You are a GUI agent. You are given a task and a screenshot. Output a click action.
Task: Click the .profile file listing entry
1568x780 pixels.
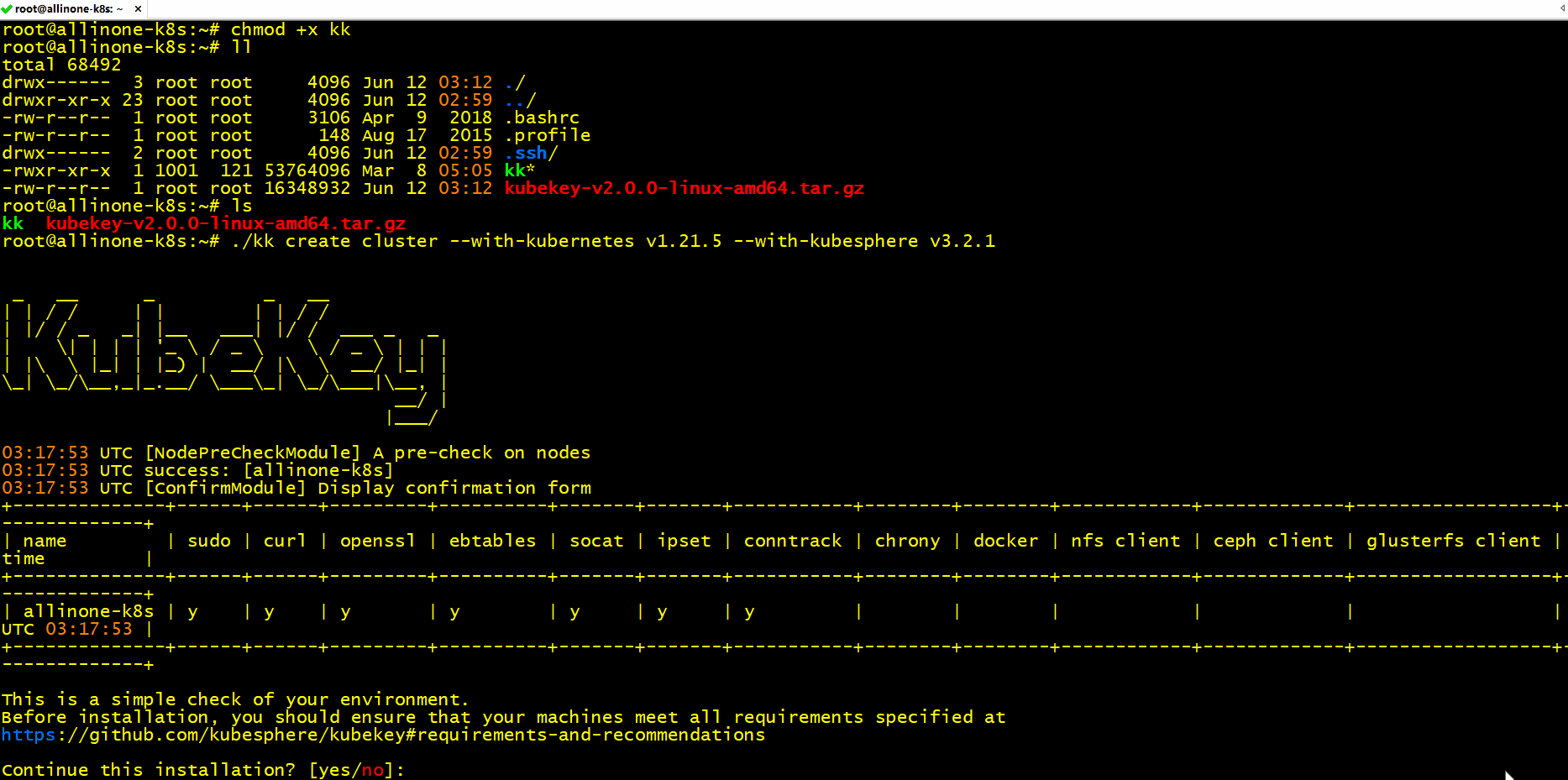click(548, 135)
